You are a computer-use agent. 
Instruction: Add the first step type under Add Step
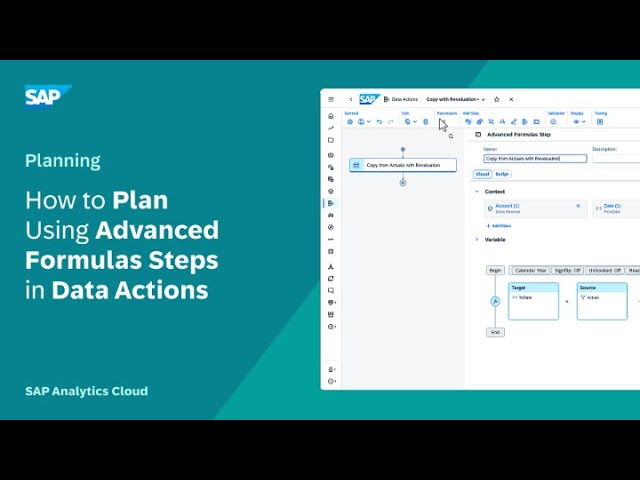pos(468,122)
